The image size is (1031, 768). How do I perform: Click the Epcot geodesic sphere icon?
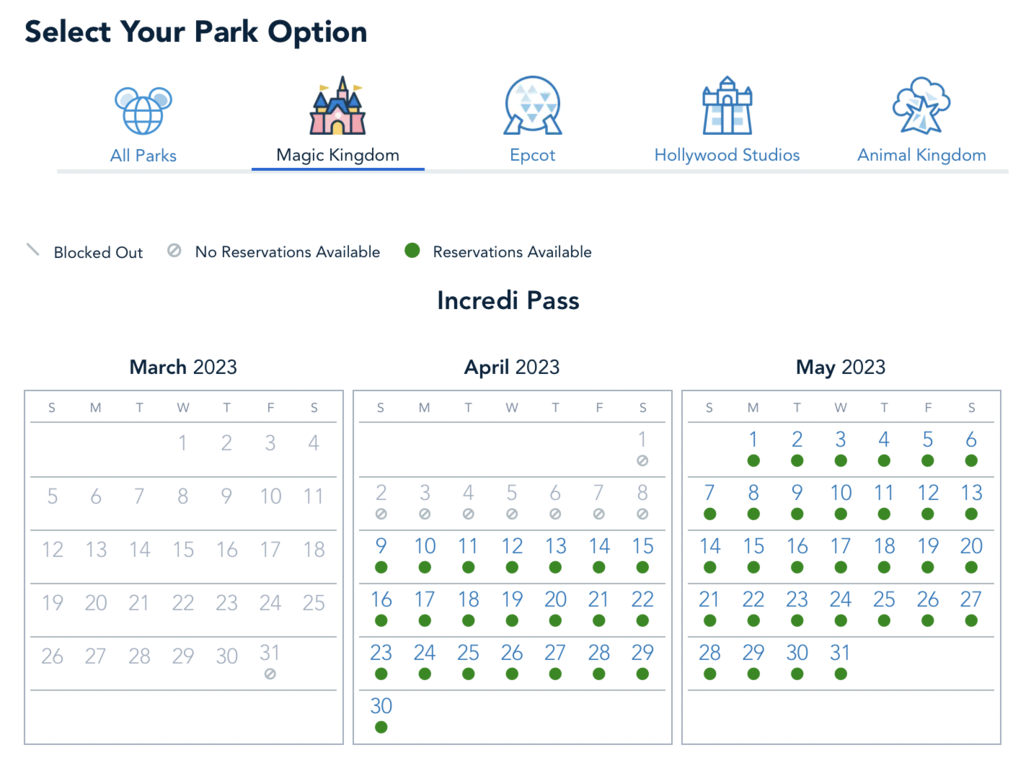(532, 106)
